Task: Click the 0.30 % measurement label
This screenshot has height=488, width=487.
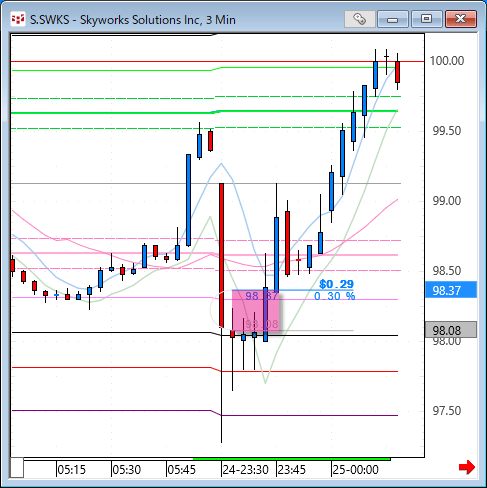Action: pos(335,296)
